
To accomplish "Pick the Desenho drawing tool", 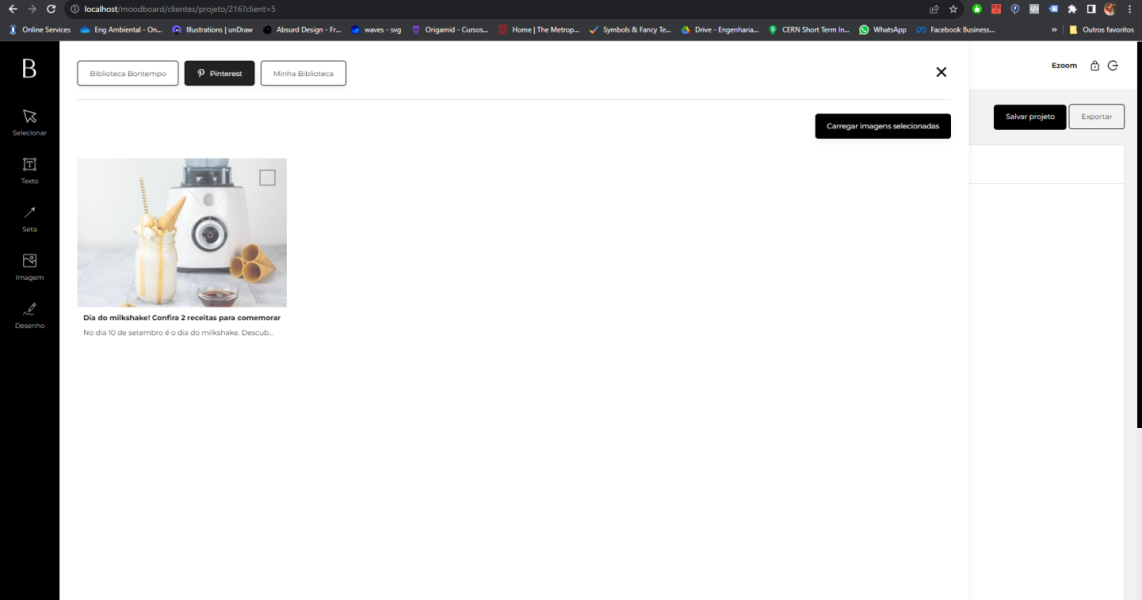I will click(x=29, y=313).
